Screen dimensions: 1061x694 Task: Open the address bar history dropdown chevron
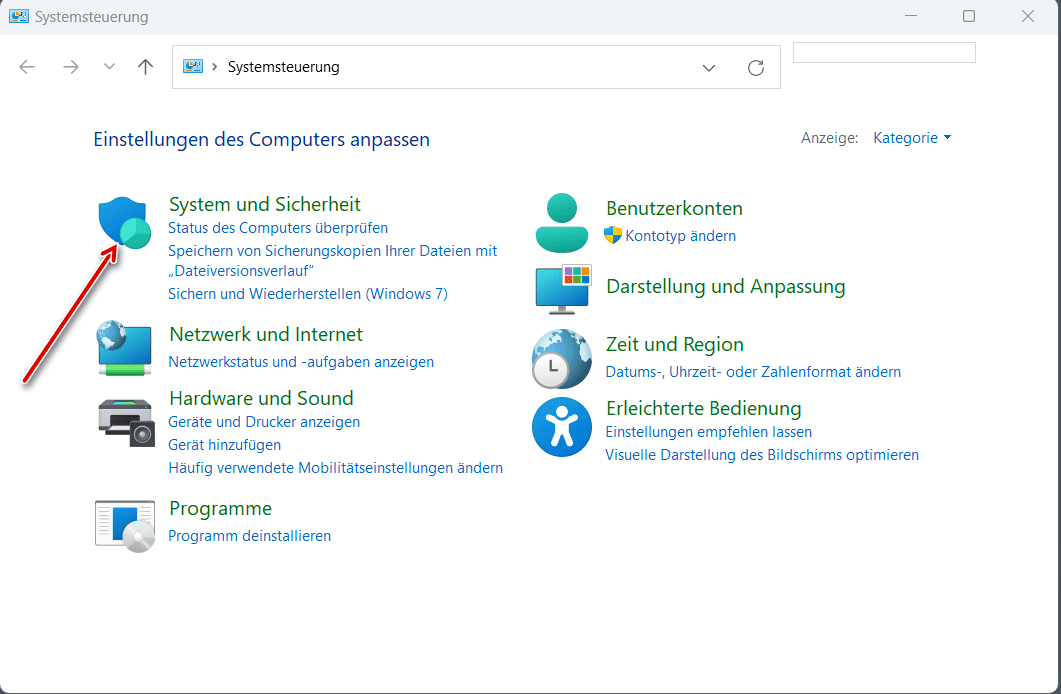tap(709, 68)
